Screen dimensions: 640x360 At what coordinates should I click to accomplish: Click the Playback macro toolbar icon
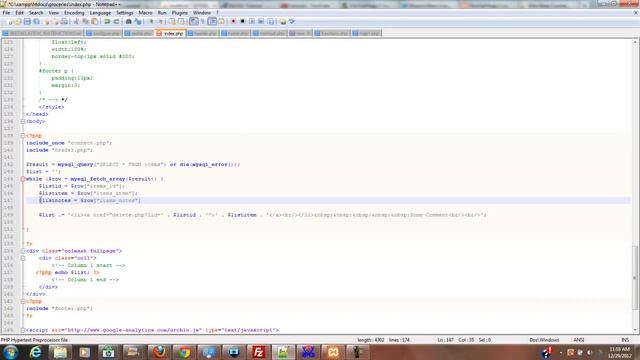click(252, 21)
